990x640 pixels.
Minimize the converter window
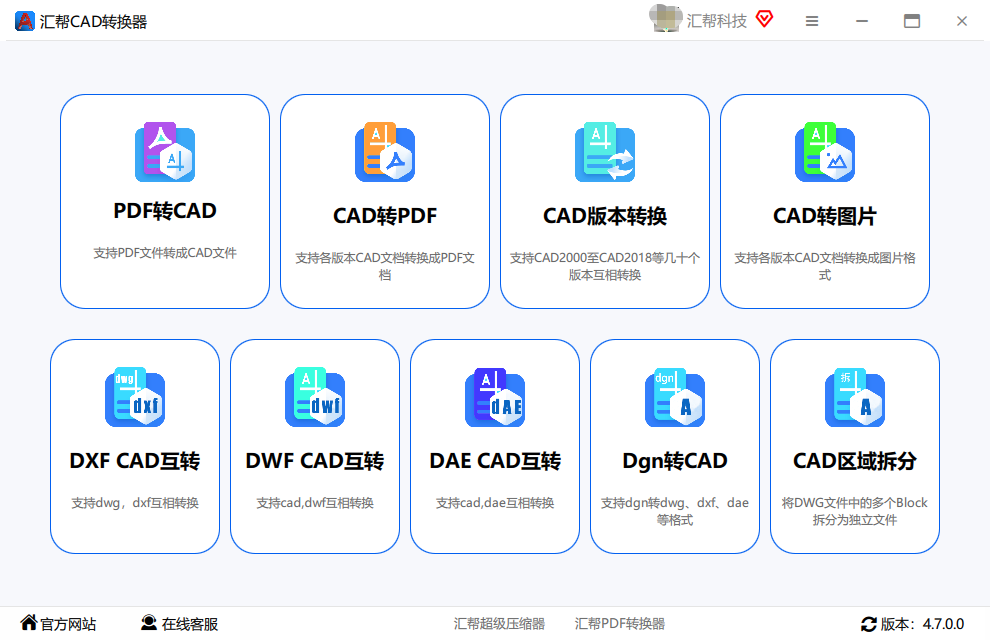pyautogui.click(x=862, y=21)
